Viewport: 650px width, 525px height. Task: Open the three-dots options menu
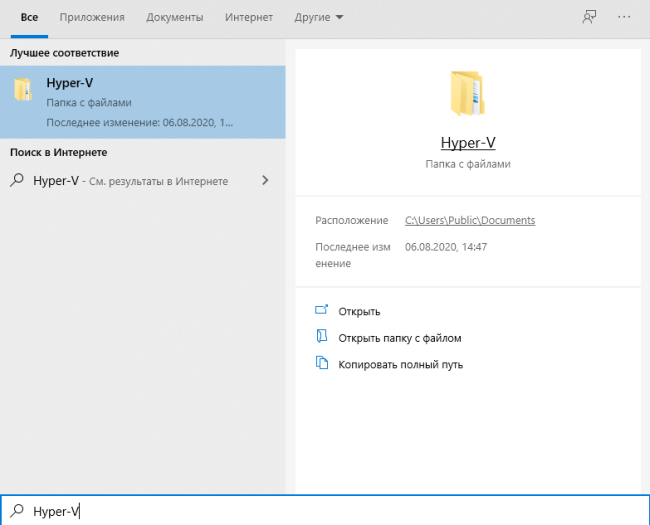click(x=624, y=17)
